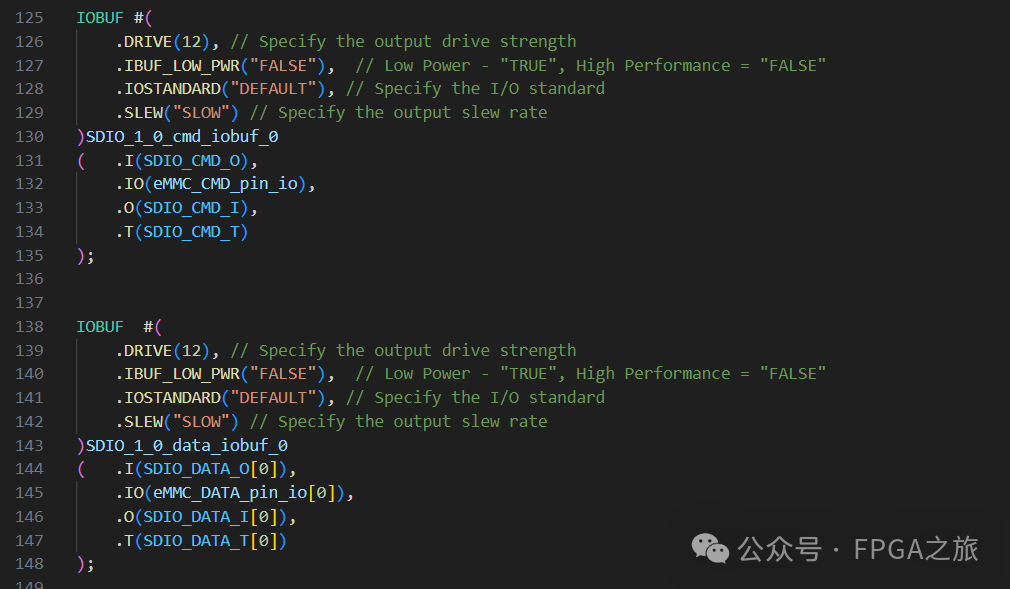Viewport: 1010px width, 589px height.
Task: Select line number 130 in the gutter
Action: pyautogui.click(x=30, y=136)
